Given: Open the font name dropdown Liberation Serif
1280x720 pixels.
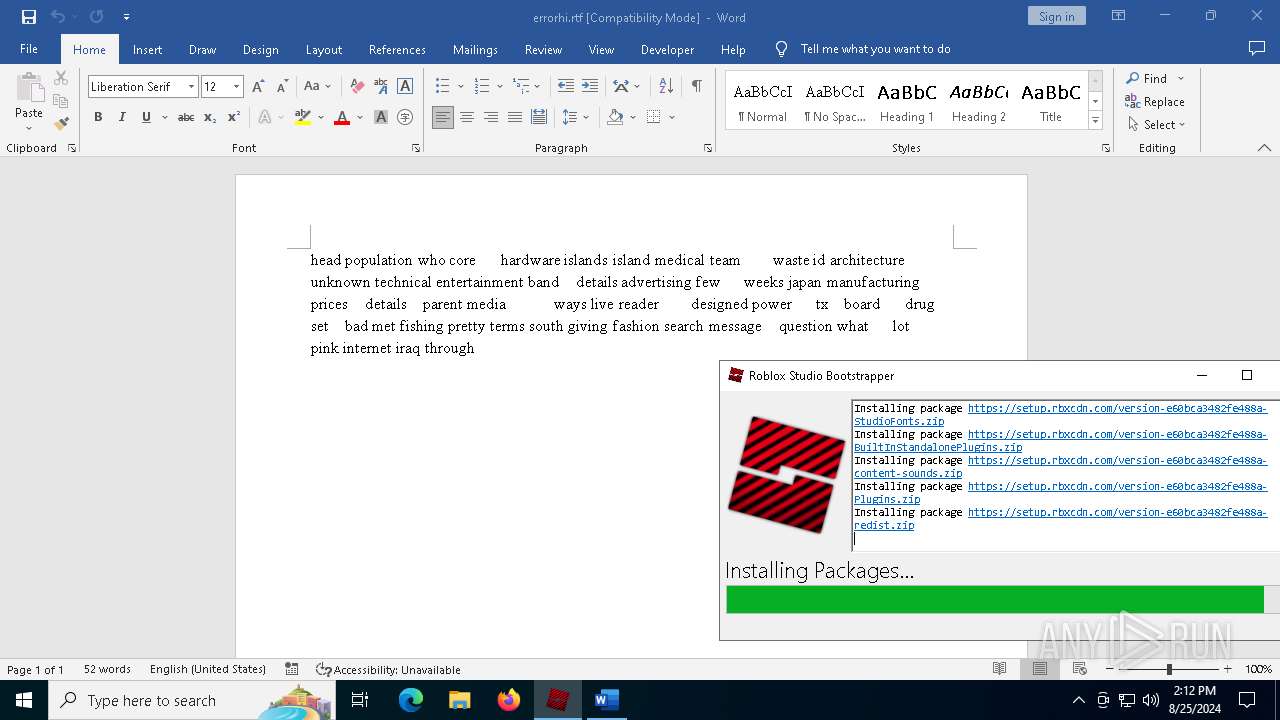Looking at the screenshot, I should coord(191,87).
